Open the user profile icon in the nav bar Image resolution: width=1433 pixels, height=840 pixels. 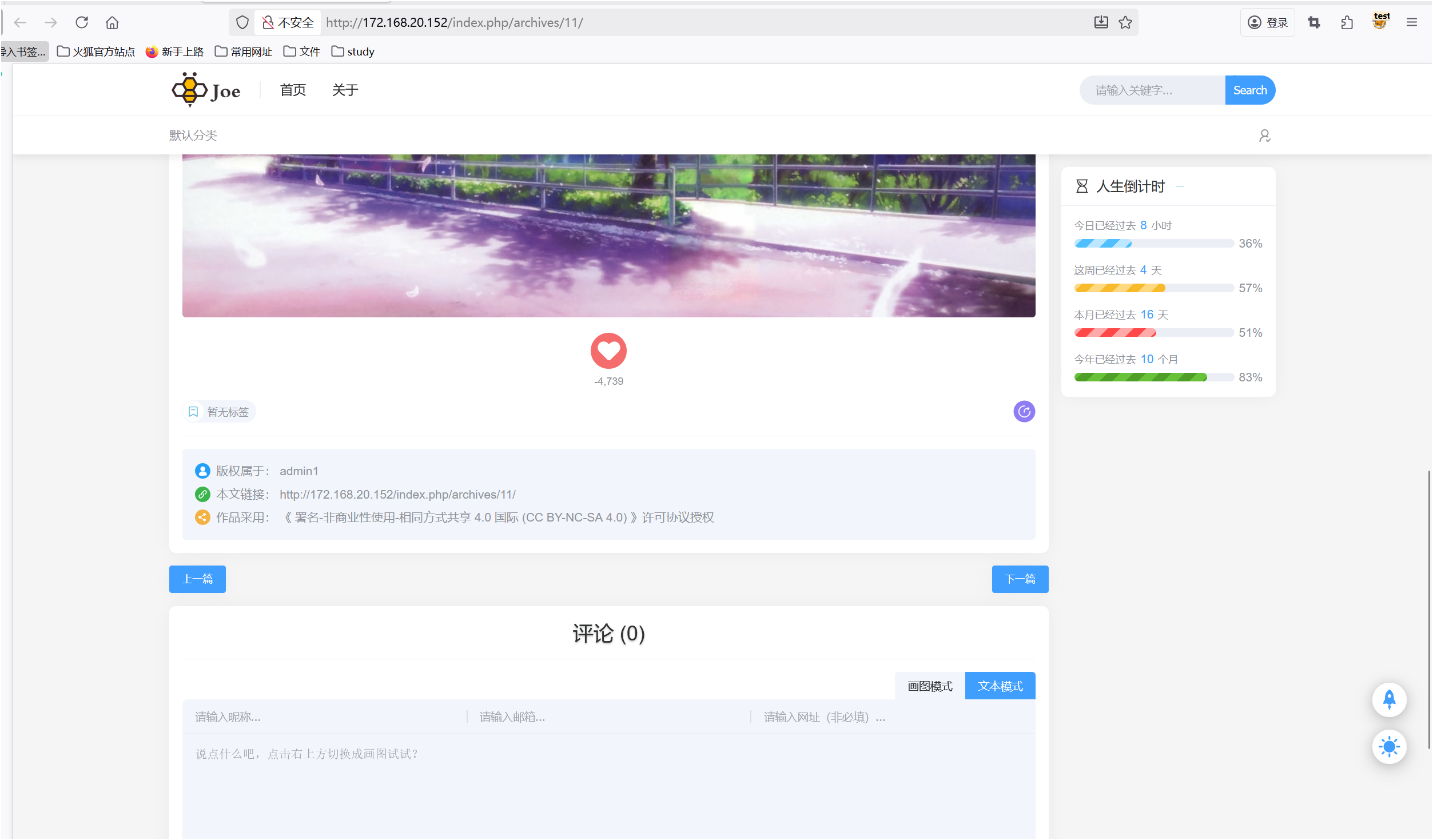click(1264, 136)
